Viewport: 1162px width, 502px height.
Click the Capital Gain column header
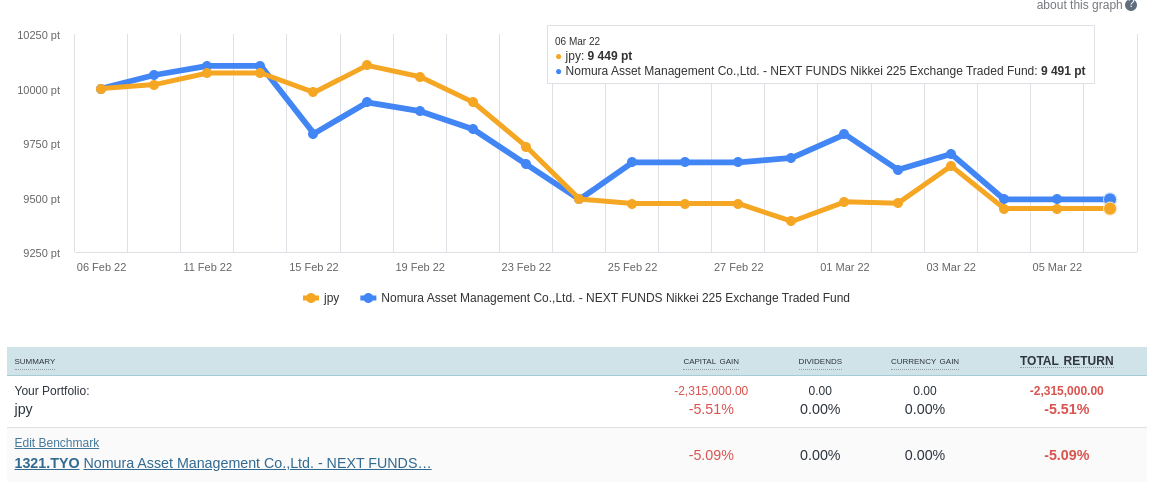pos(711,361)
